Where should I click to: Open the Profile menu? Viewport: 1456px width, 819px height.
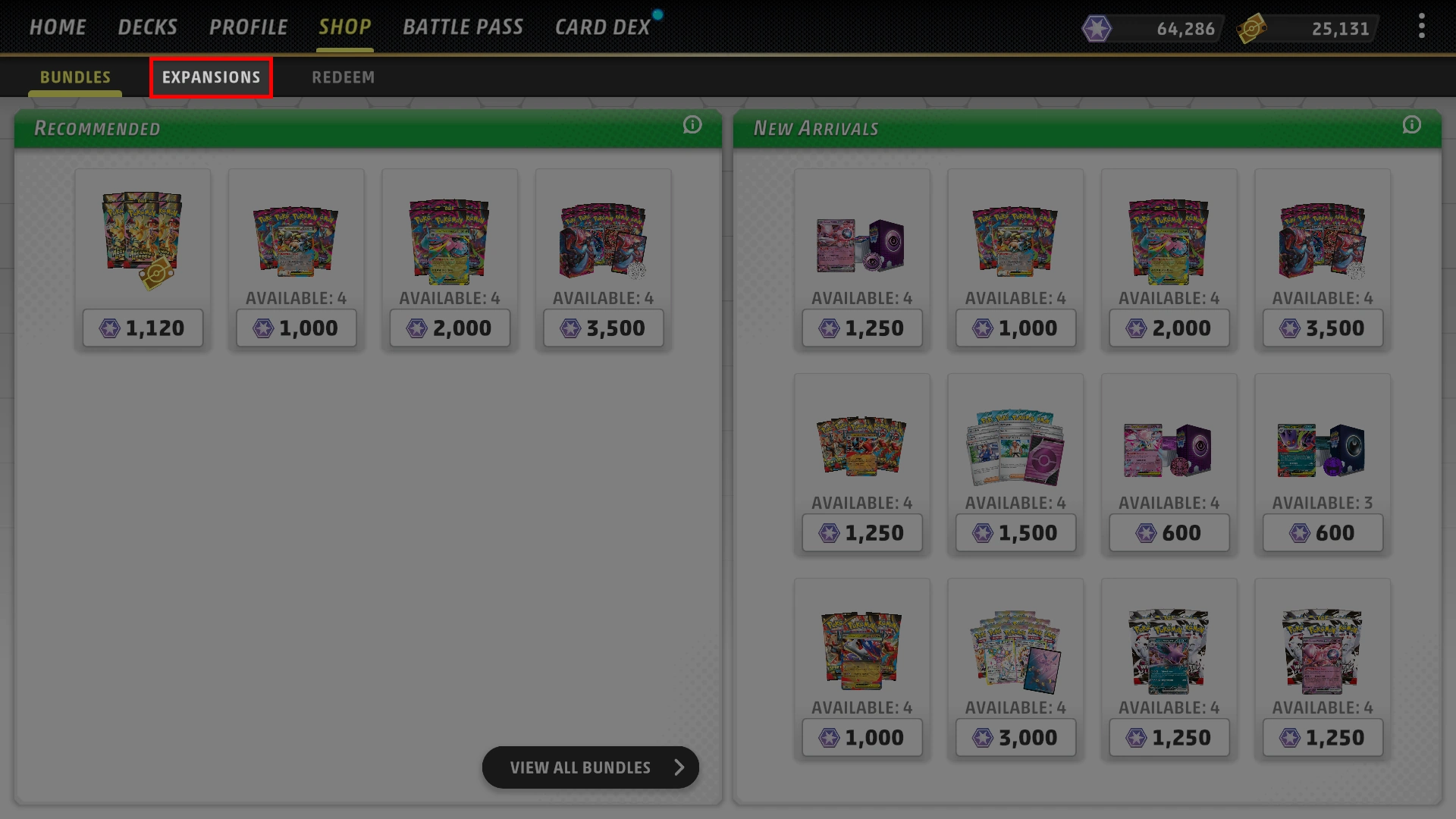pos(248,27)
